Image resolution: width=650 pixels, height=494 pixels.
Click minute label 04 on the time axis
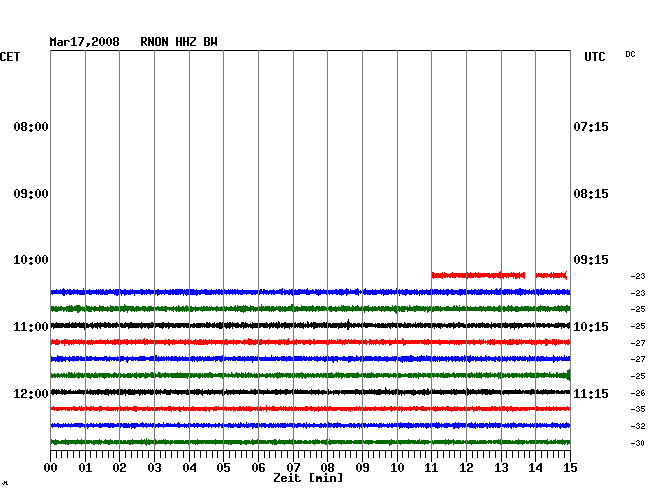coord(189,468)
